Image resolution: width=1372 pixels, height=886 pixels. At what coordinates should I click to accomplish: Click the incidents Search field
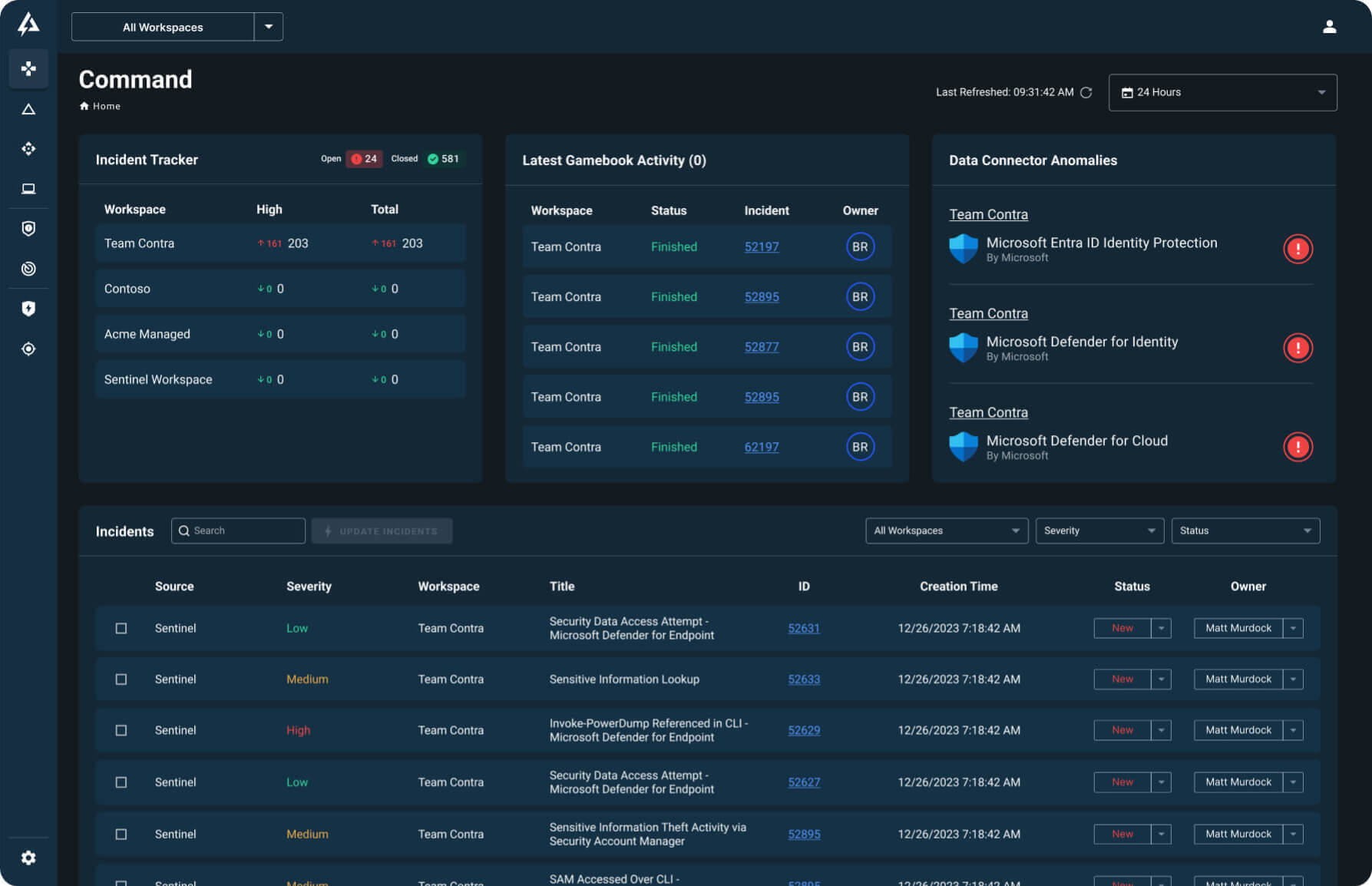pyautogui.click(x=238, y=531)
